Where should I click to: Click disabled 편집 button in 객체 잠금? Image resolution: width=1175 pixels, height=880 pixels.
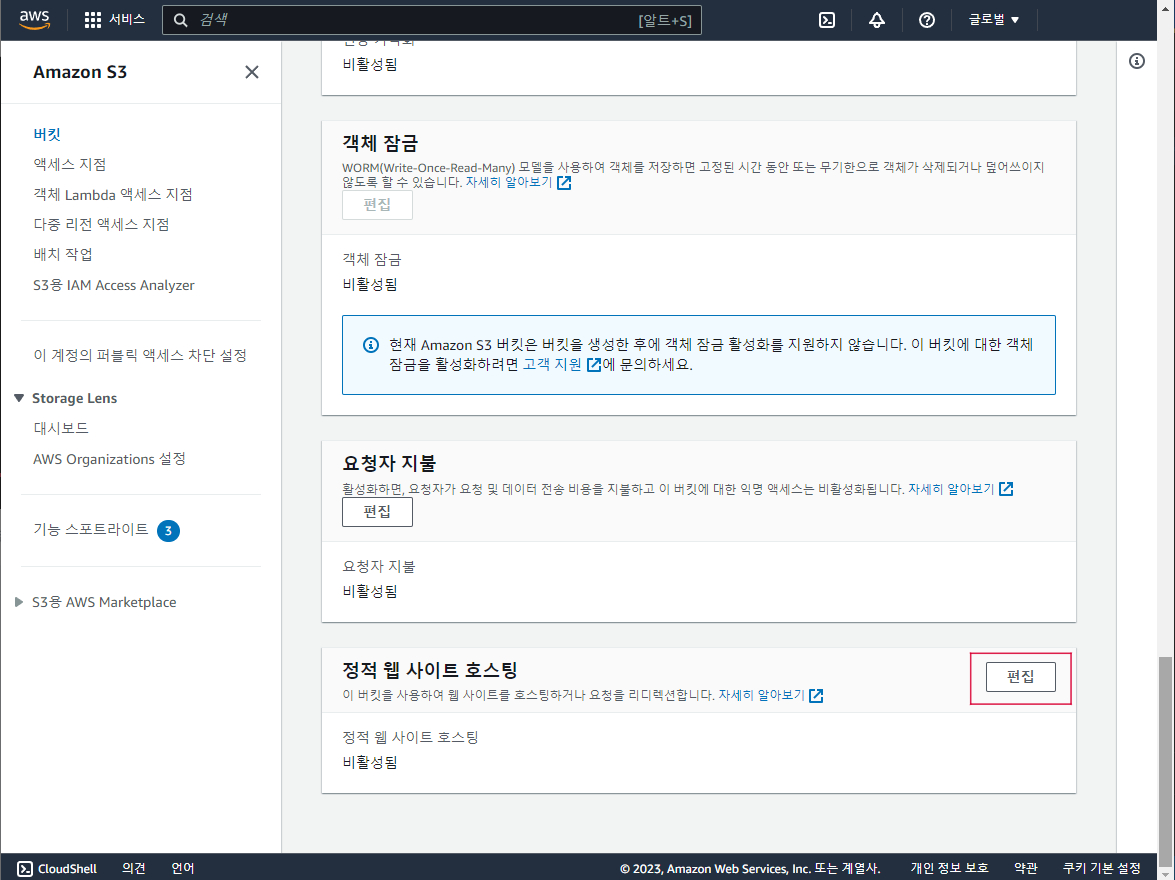377,205
